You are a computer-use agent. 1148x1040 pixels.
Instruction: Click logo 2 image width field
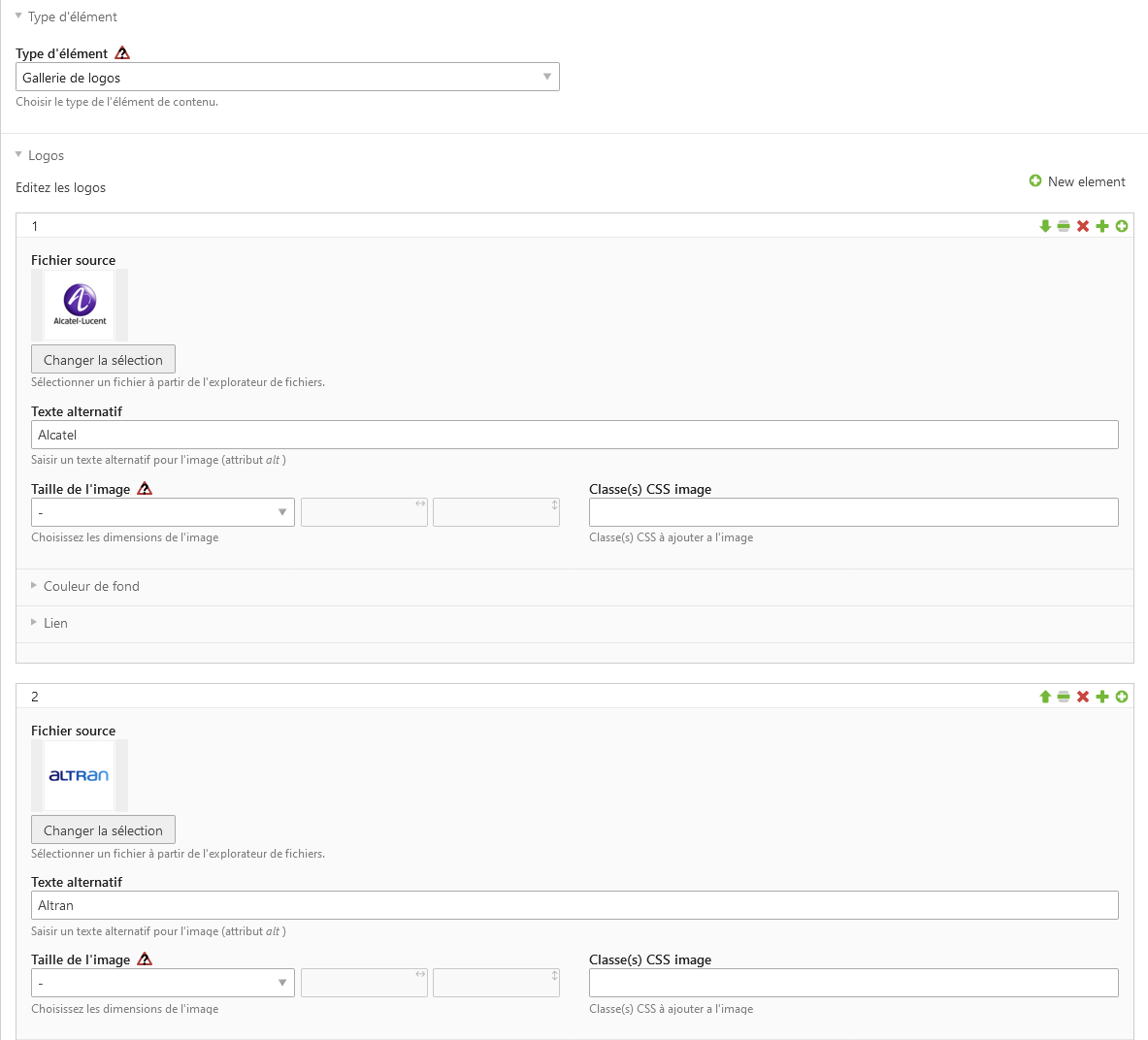pos(364,983)
